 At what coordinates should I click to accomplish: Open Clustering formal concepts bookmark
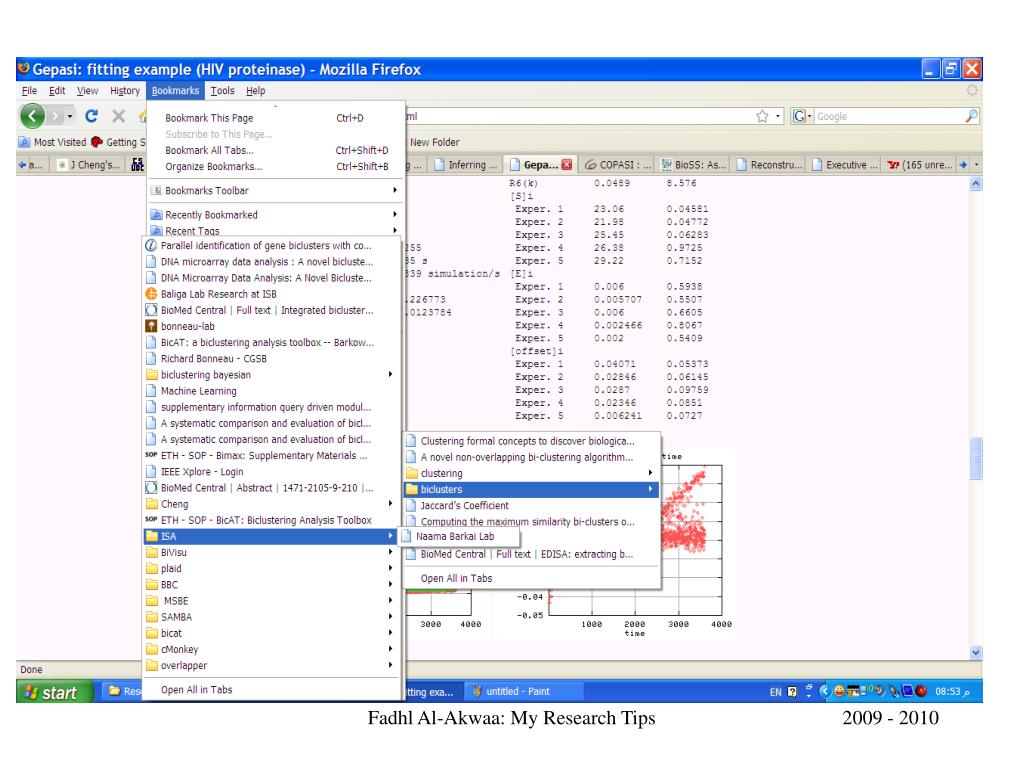tap(531, 441)
